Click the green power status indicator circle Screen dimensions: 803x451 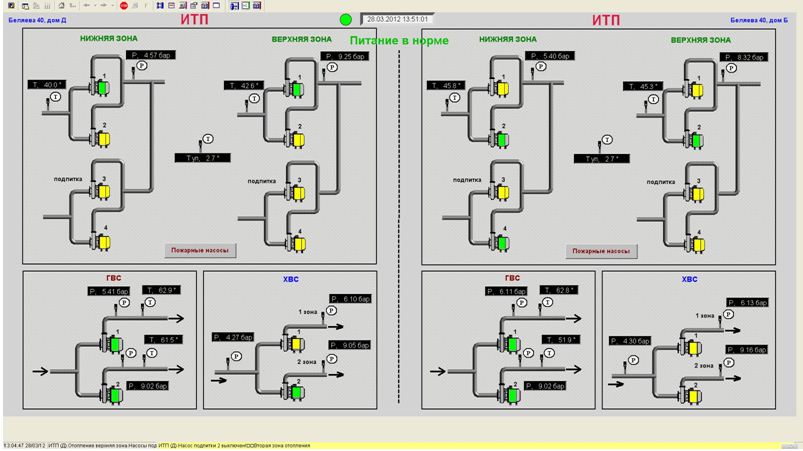click(x=346, y=19)
